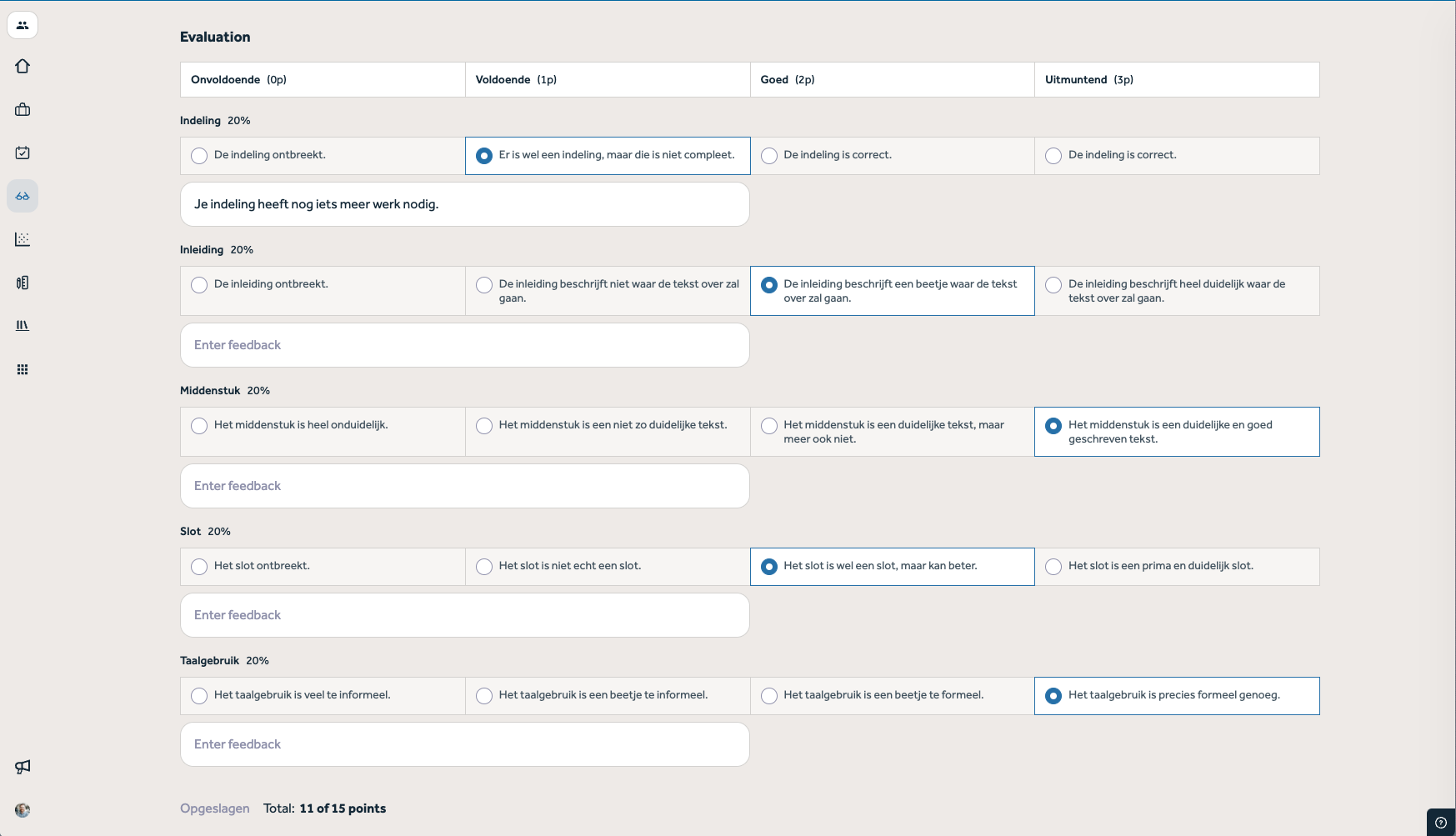Select 'Het slot is een prima en duidelijk slot.'
Screen dimensions: 1456x836
pos(1177,567)
